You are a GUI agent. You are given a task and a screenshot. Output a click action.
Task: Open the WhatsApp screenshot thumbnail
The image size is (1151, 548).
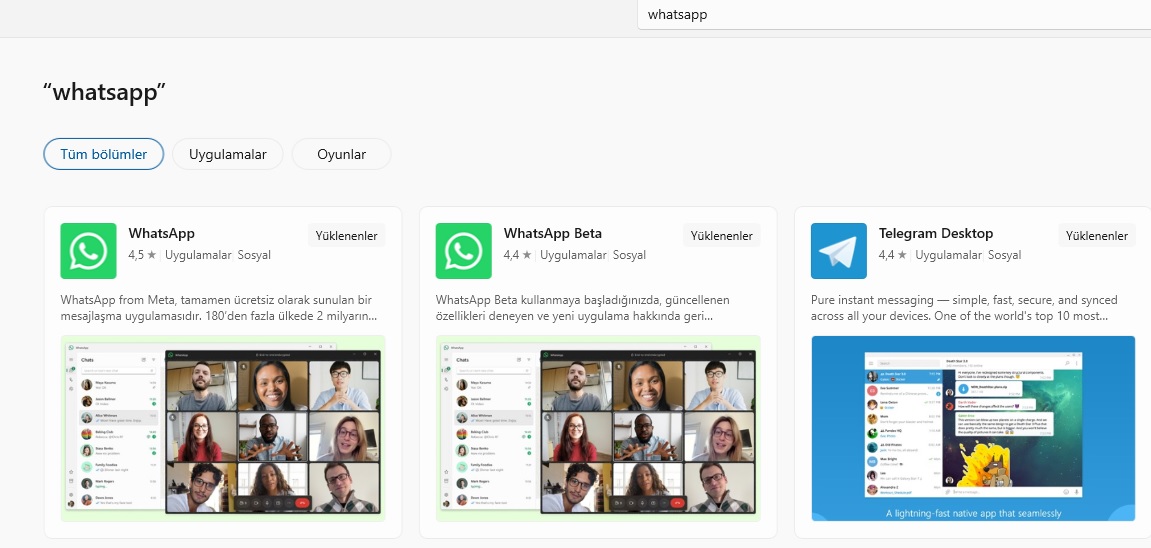223,428
